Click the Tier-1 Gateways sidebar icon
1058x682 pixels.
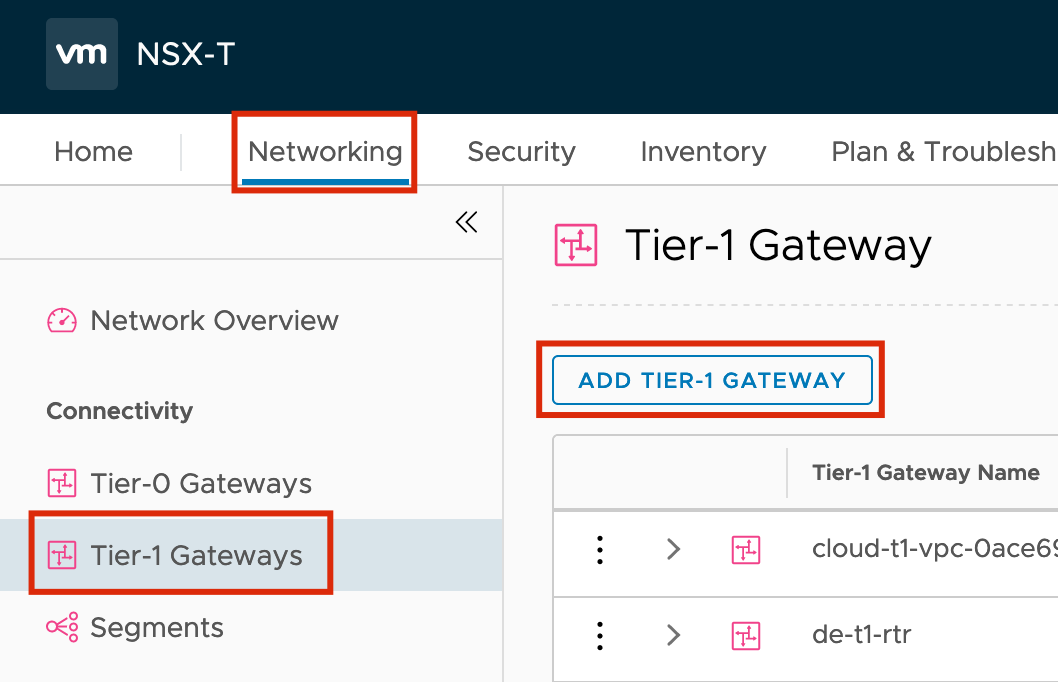tap(62, 555)
